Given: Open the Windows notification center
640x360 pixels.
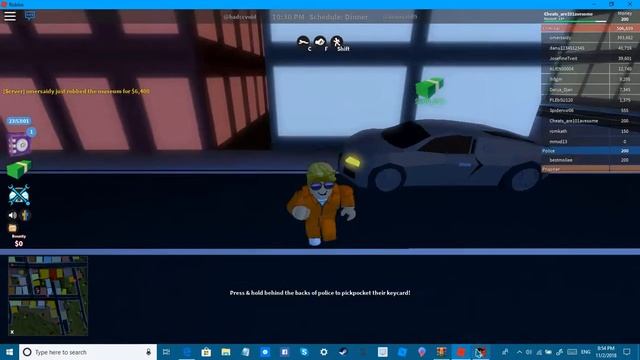Looking at the screenshot, I should click(x=627, y=352).
